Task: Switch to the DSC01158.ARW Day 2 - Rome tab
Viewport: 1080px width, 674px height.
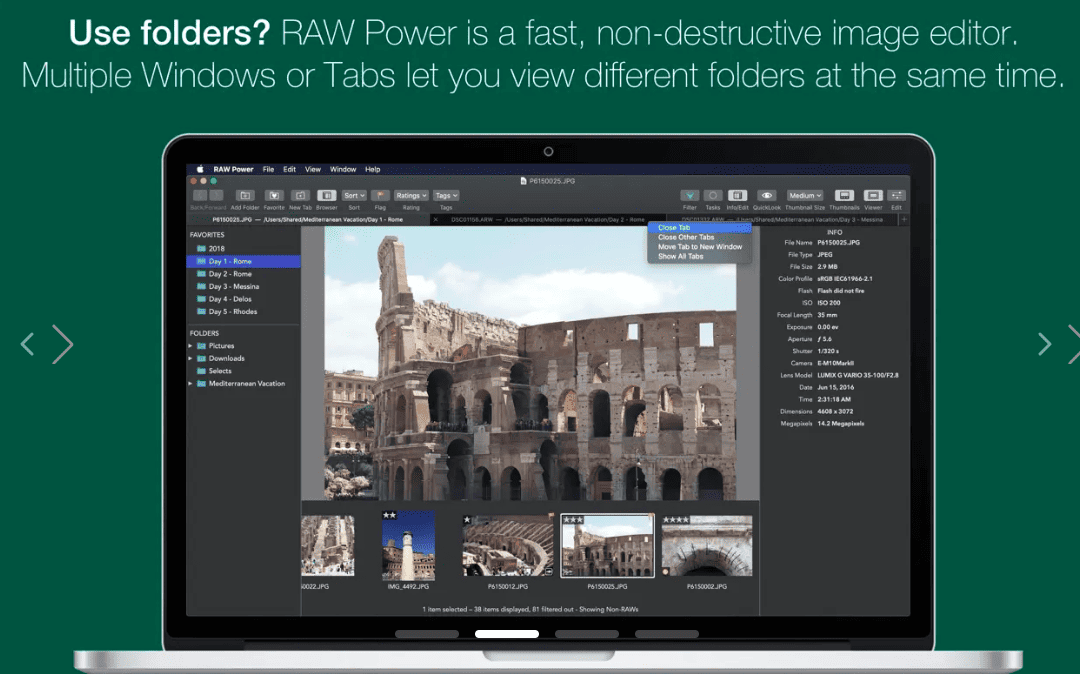Action: point(548,220)
